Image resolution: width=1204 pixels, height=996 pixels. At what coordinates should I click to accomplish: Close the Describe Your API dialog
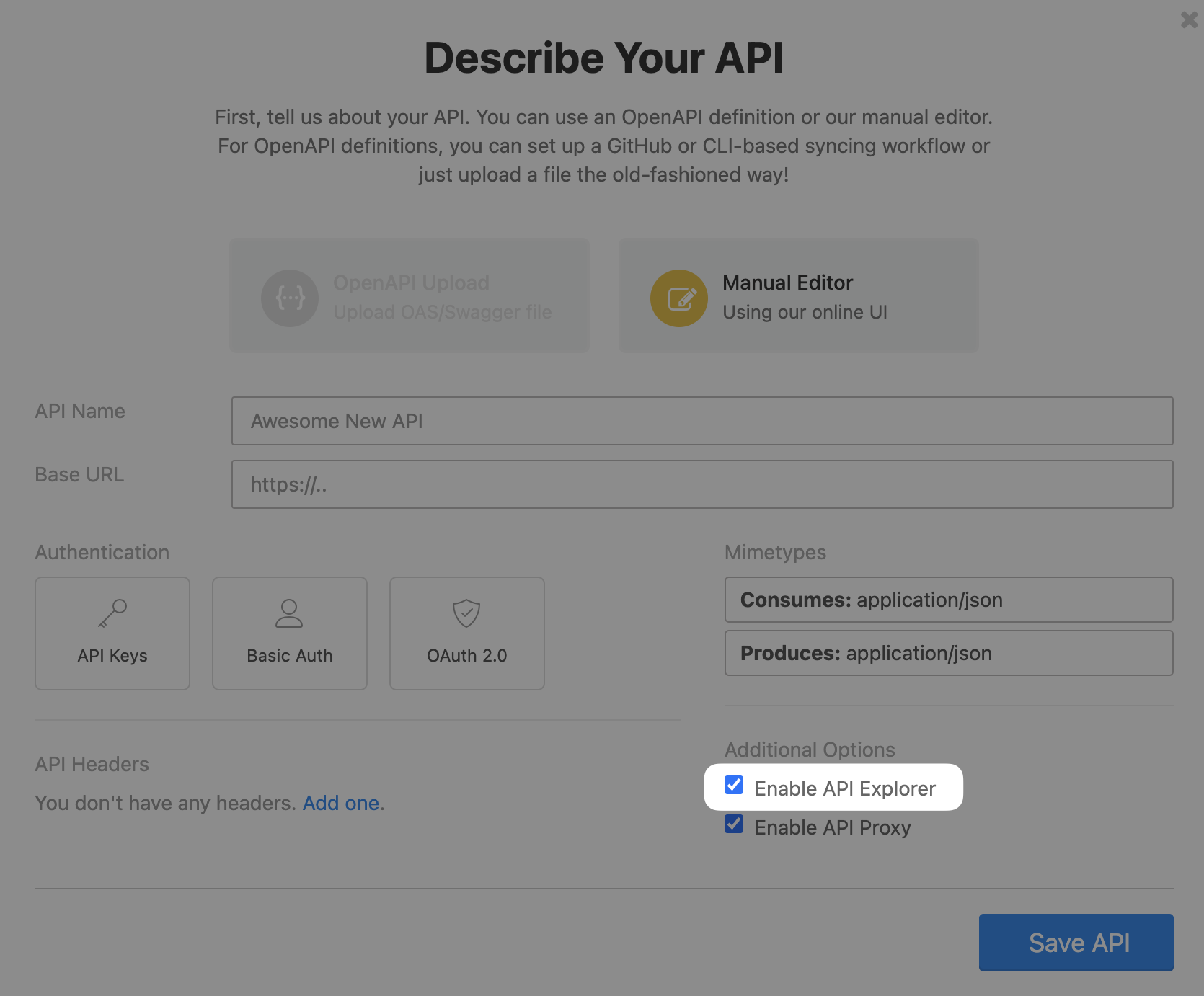[1187, 20]
